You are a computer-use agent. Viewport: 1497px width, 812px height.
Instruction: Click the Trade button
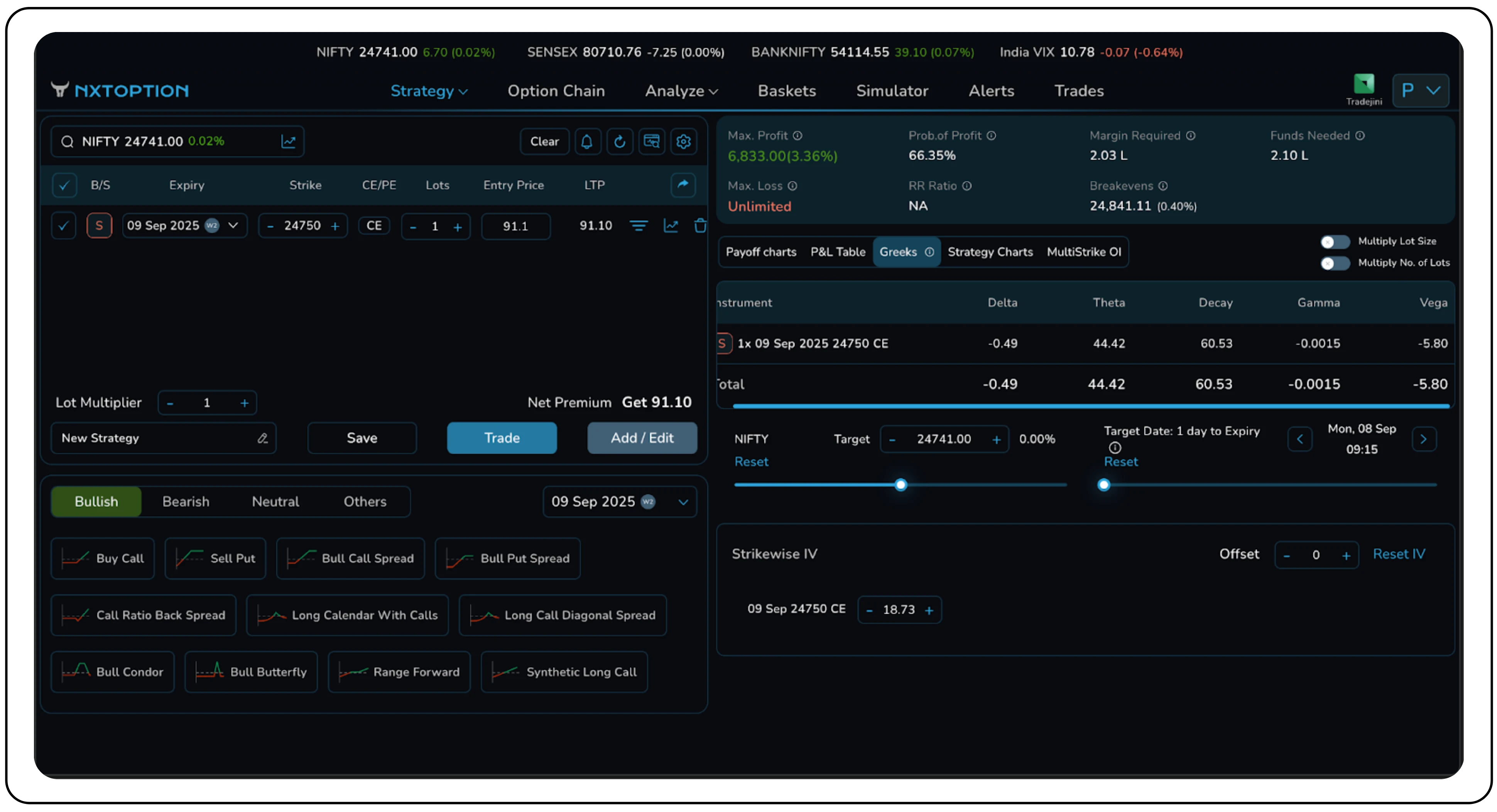502,438
